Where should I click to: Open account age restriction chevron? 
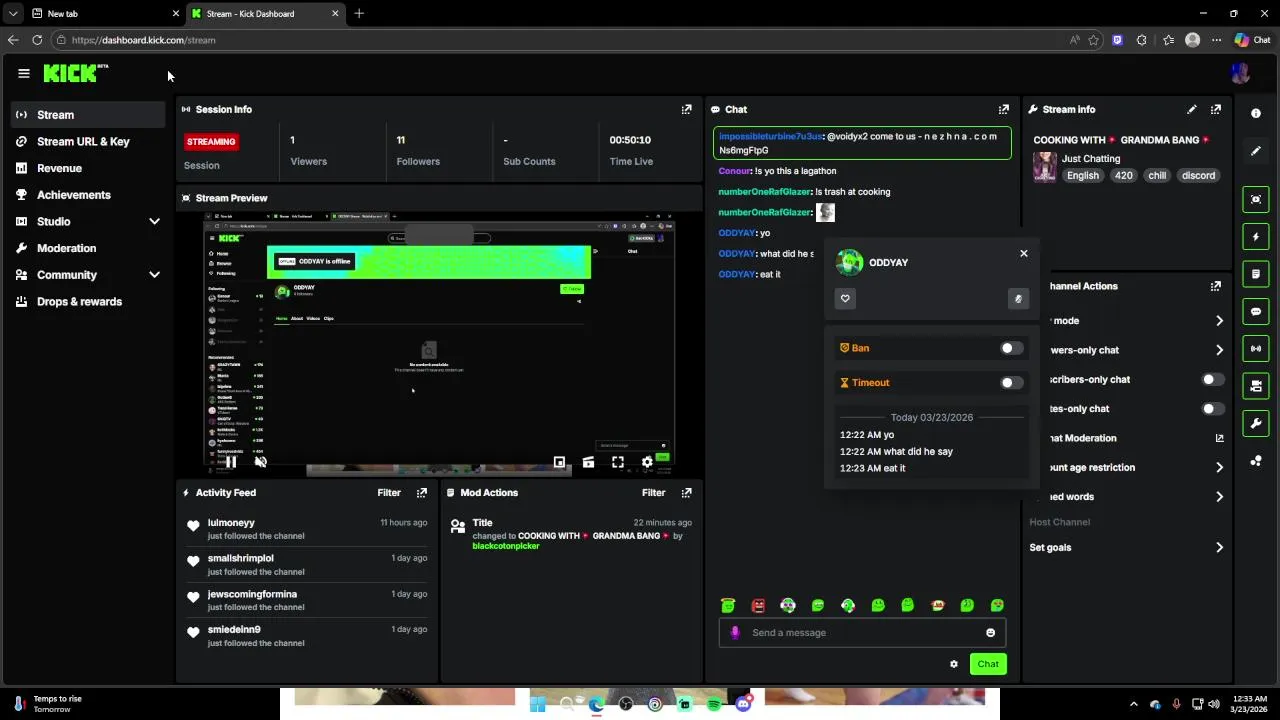(x=1219, y=467)
